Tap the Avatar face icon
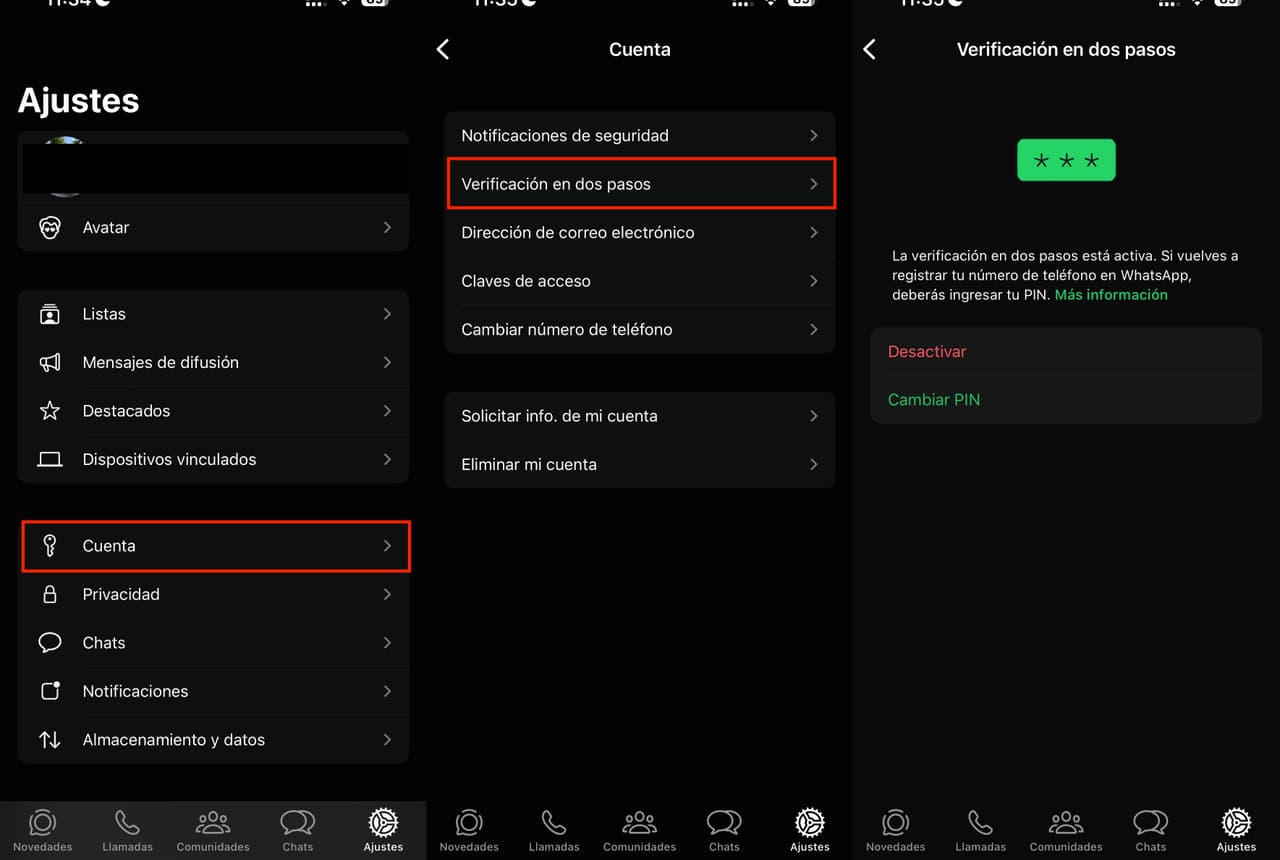 click(x=50, y=228)
